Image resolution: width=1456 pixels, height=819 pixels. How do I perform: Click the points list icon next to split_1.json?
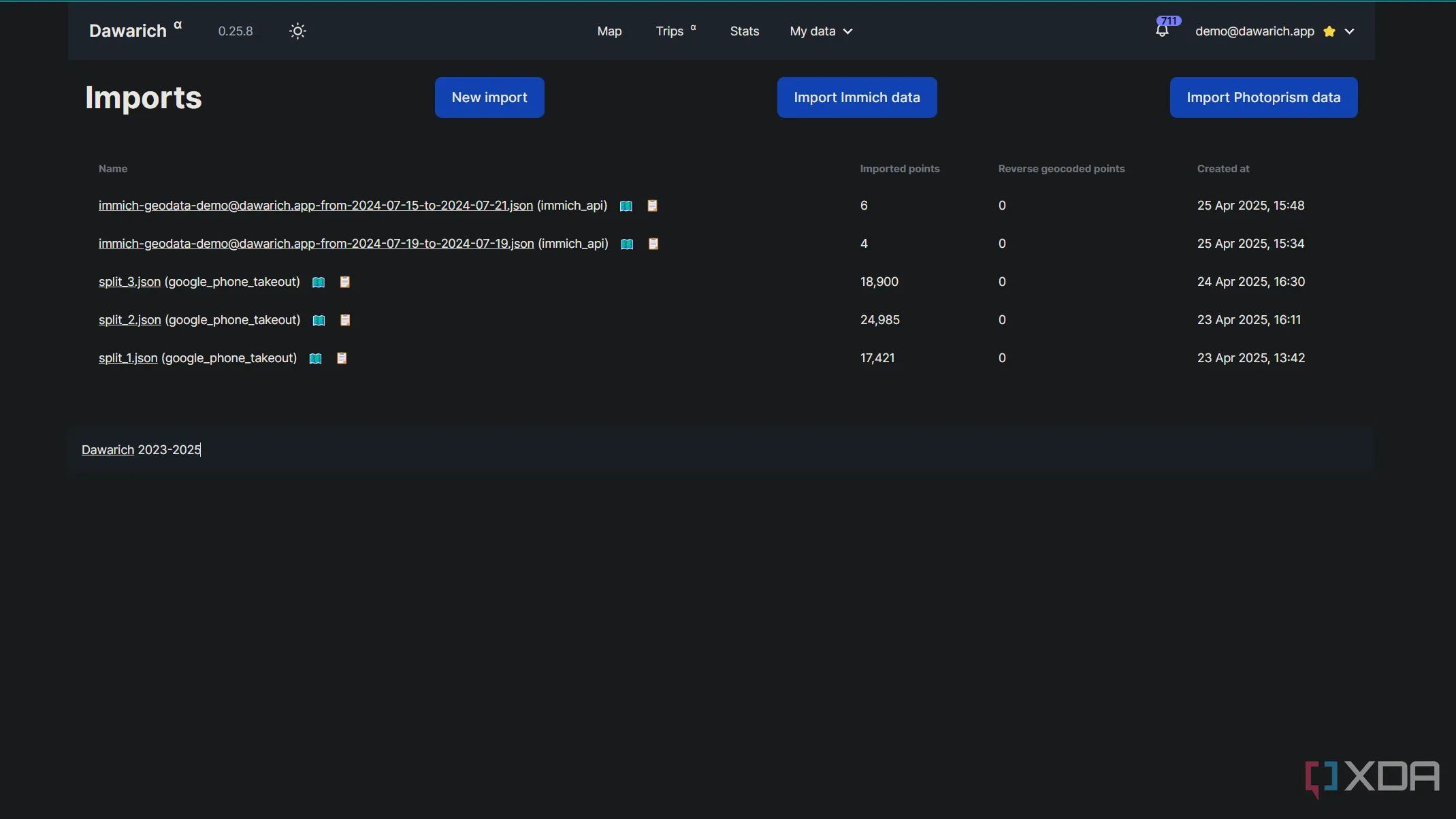342,358
